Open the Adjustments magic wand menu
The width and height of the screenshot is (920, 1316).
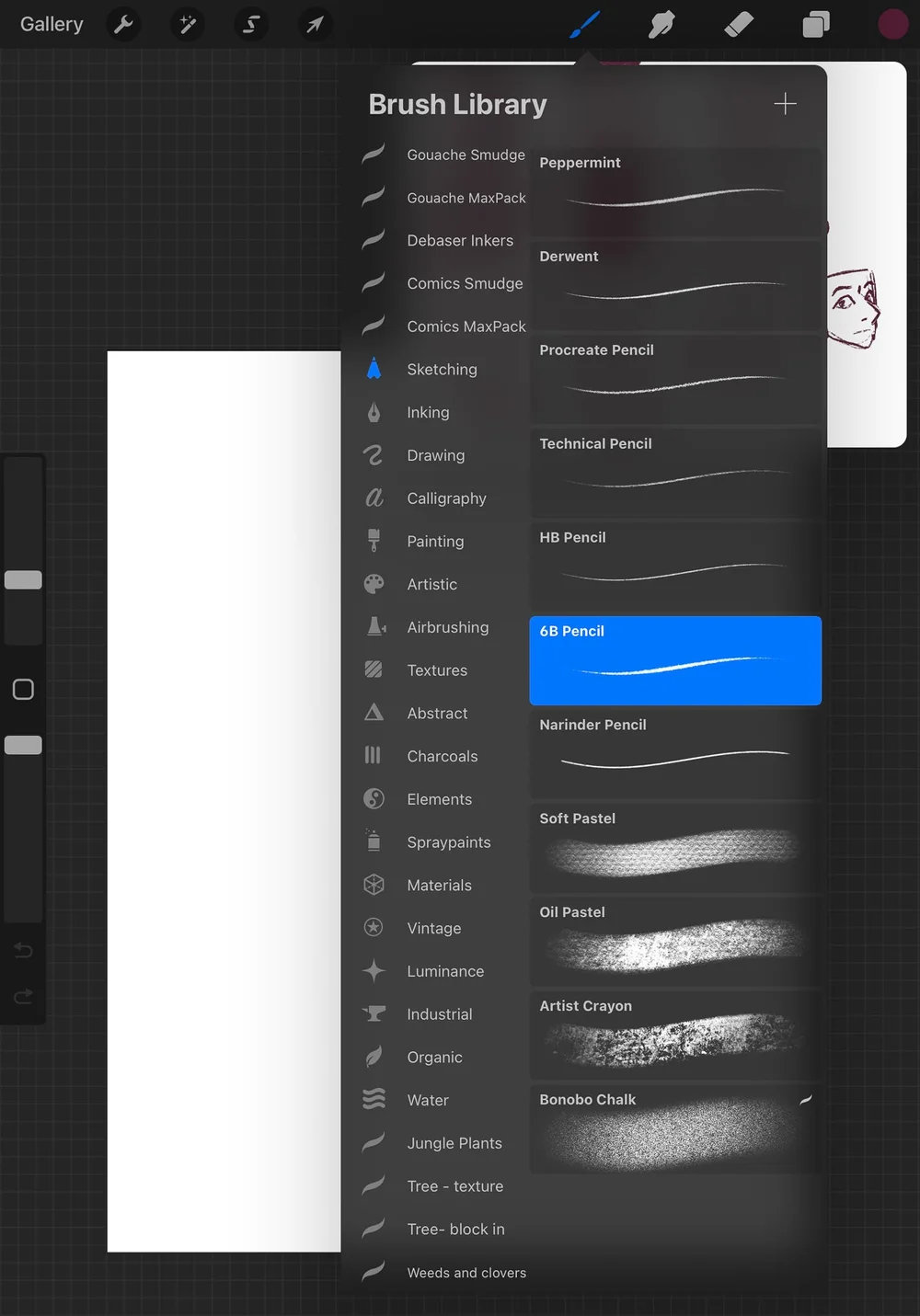[x=187, y=25]
